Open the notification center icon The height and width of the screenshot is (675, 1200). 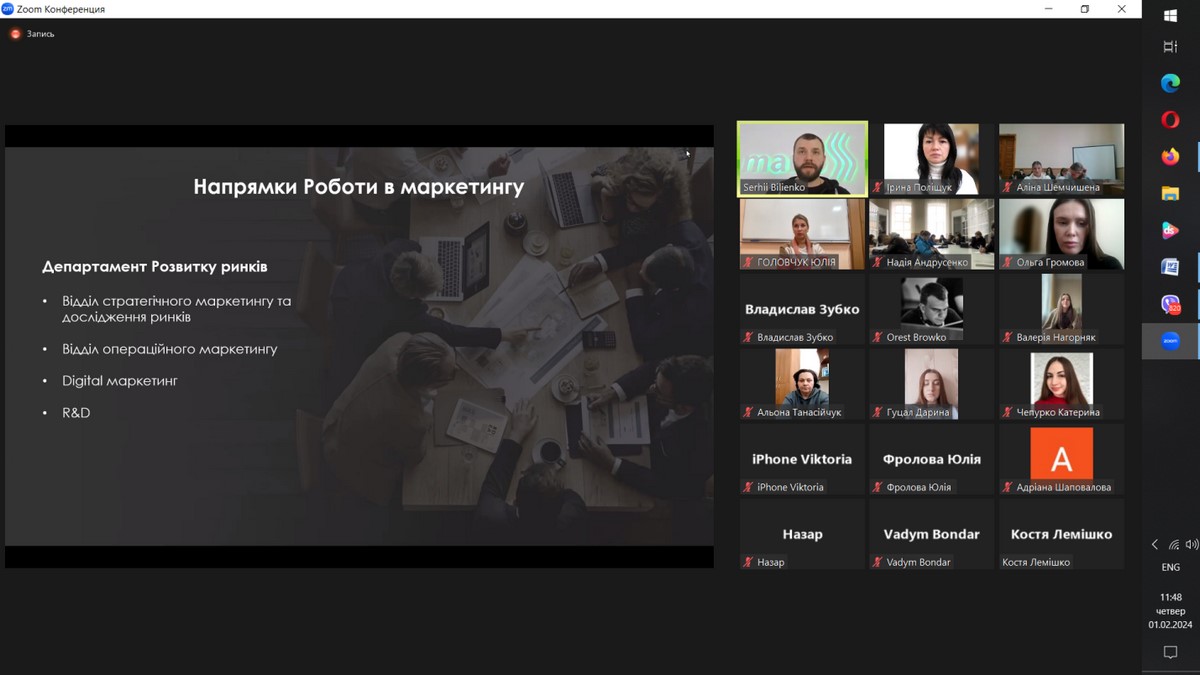(x=1170, y=652)
